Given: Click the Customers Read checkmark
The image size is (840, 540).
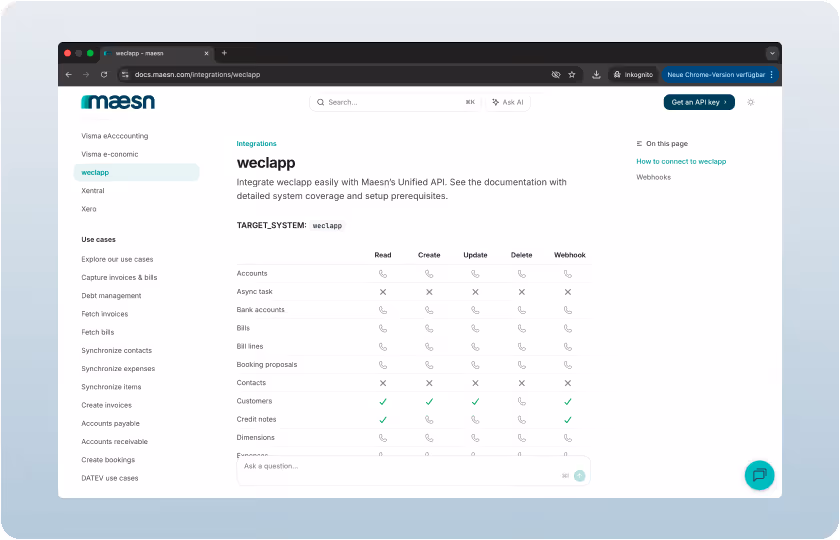Looking at the screenshot, I should [383, 401].
